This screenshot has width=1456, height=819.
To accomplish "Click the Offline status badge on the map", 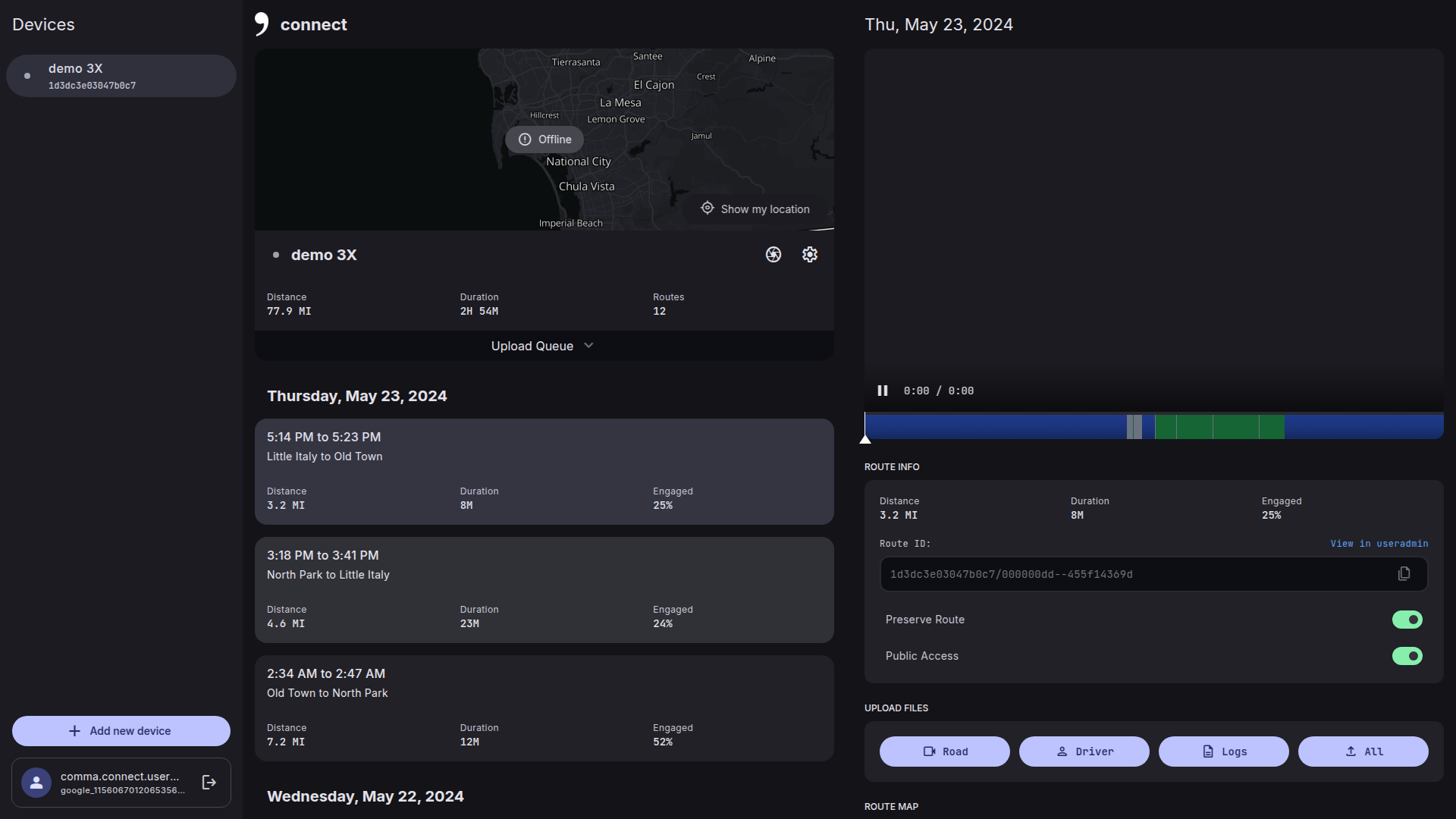I will coord(544,140).
